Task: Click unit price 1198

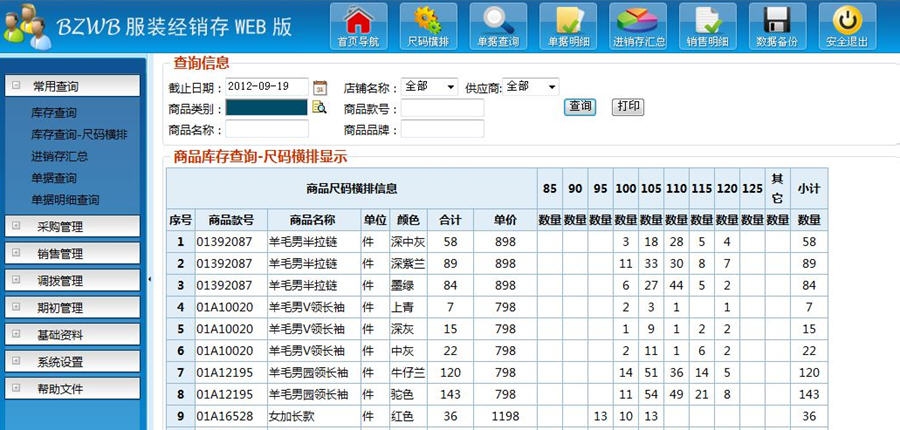Action: pyautogui.click(x=505, y=416)
